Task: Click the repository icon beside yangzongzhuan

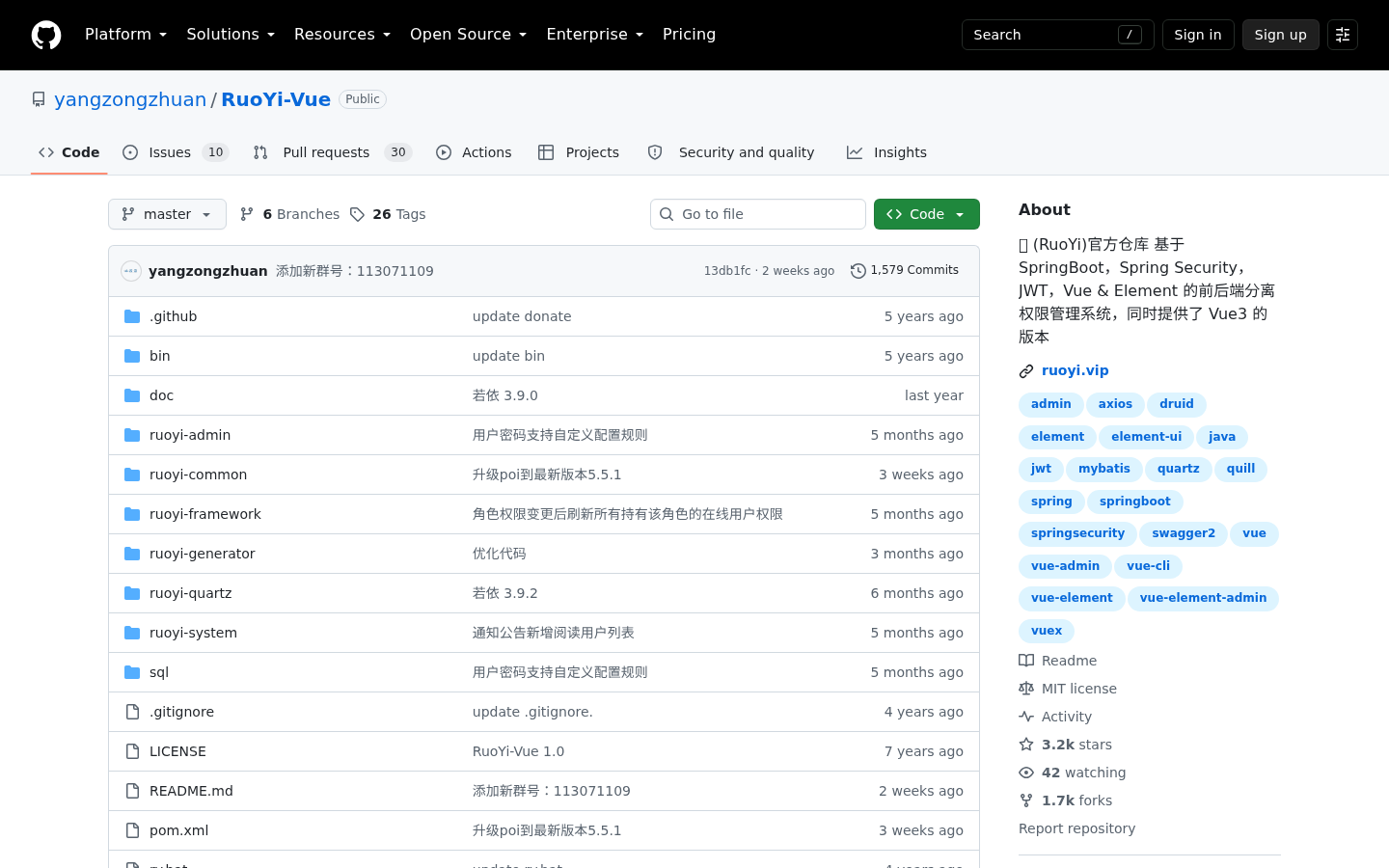Action: click(39, 99)
